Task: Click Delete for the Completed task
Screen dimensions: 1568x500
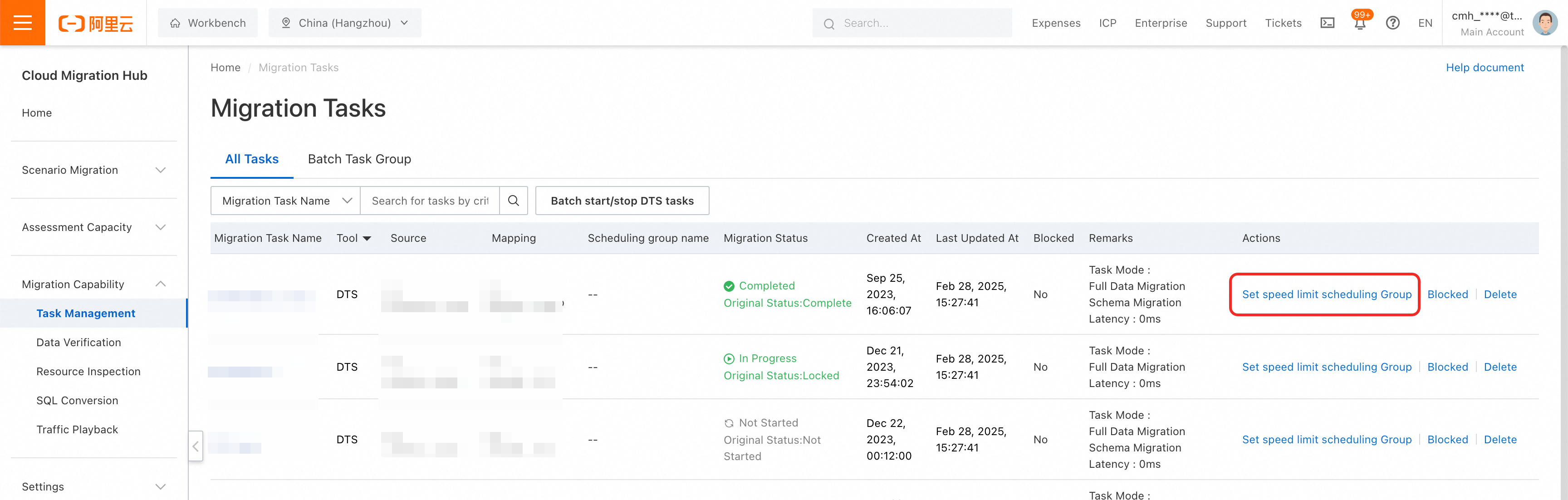Action: click(1500, 294)
